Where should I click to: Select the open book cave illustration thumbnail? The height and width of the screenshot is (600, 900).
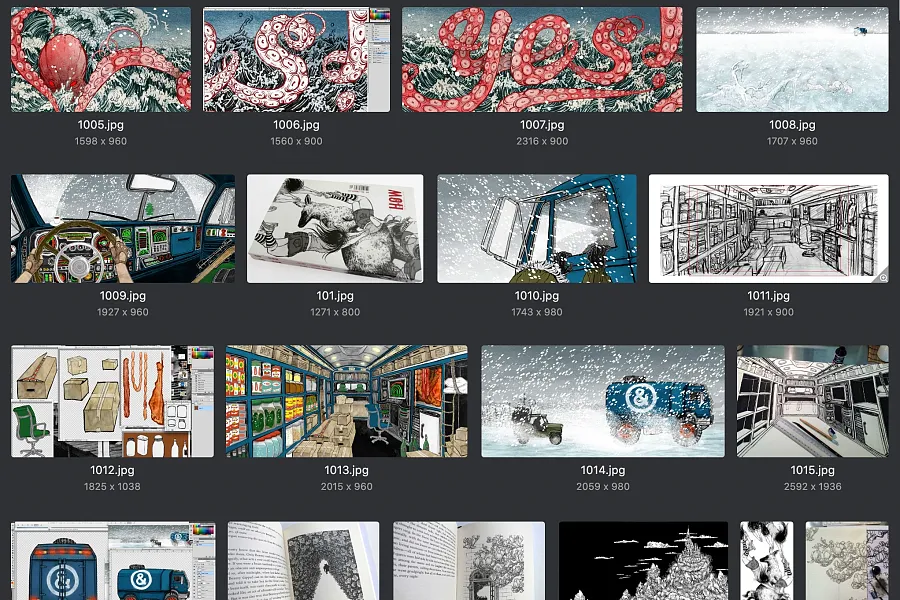tap(304, 560)
